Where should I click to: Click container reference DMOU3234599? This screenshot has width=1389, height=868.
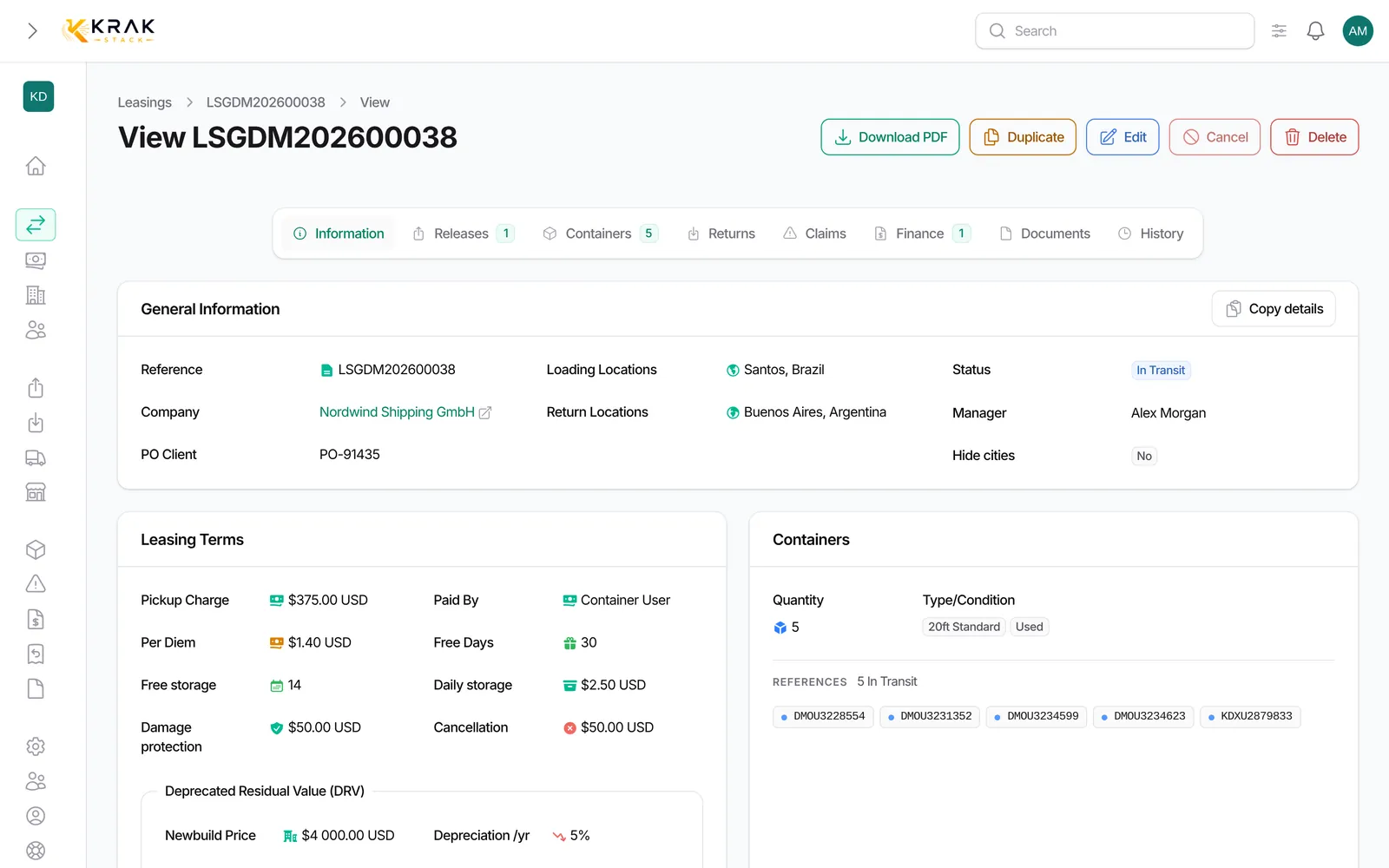(x=1037, y=717)
